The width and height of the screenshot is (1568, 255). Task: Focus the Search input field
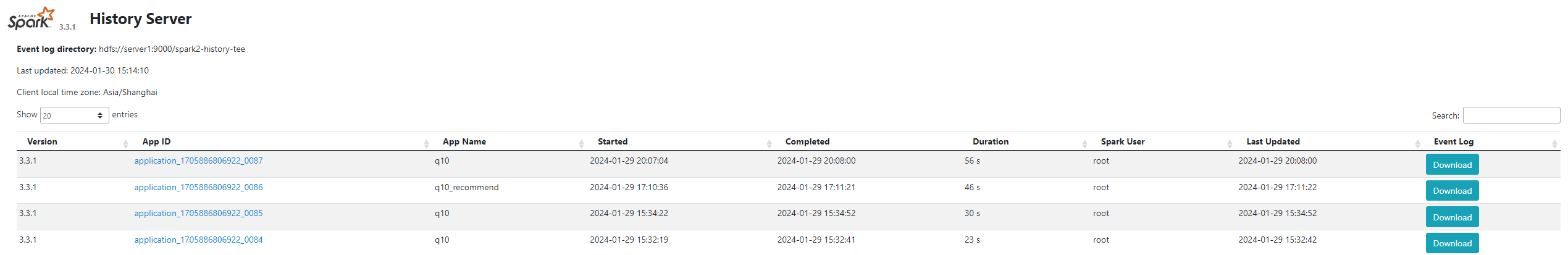click(x=1511, y=115)
